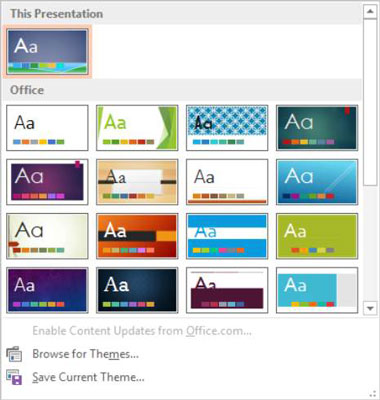Click Enable Content Updates from Office.com
Viewport: 380px width, 400px height.
(x=142, y=331)
